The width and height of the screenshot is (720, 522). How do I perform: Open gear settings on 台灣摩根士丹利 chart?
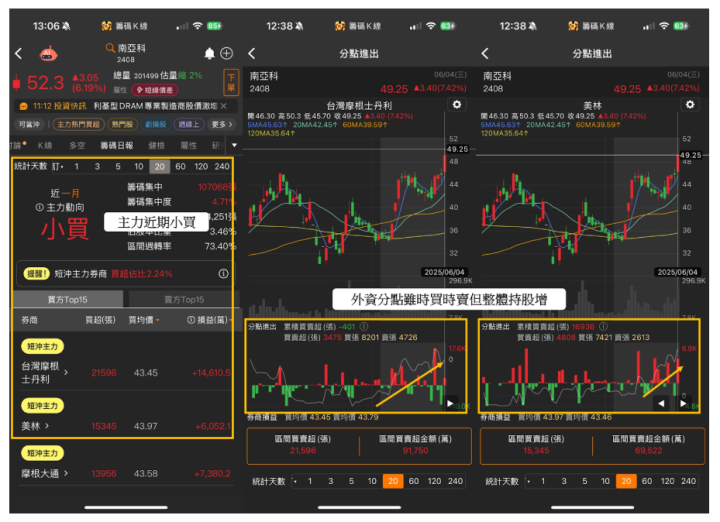(457, 105)
